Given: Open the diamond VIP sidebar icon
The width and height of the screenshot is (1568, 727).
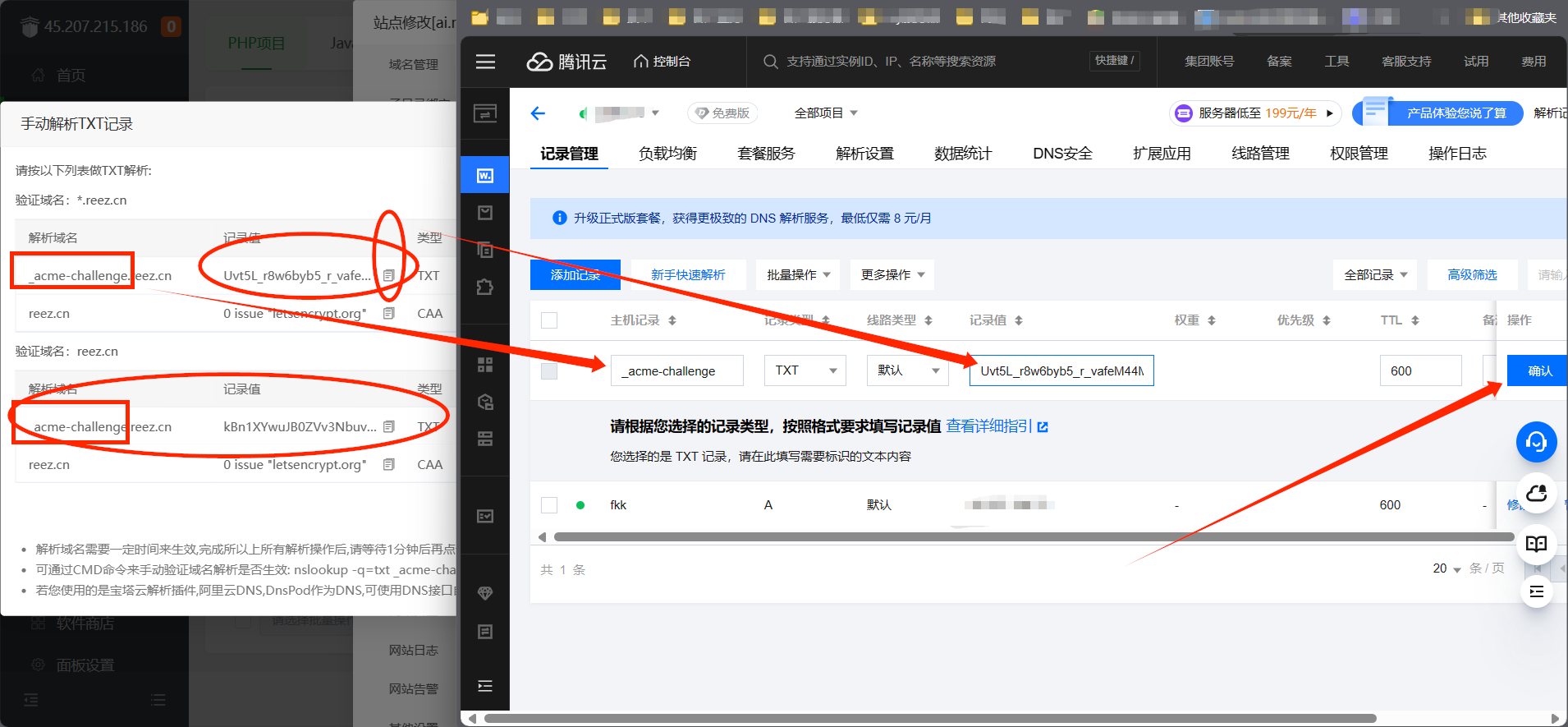Looking at the screenshot, I should (485, 593).
